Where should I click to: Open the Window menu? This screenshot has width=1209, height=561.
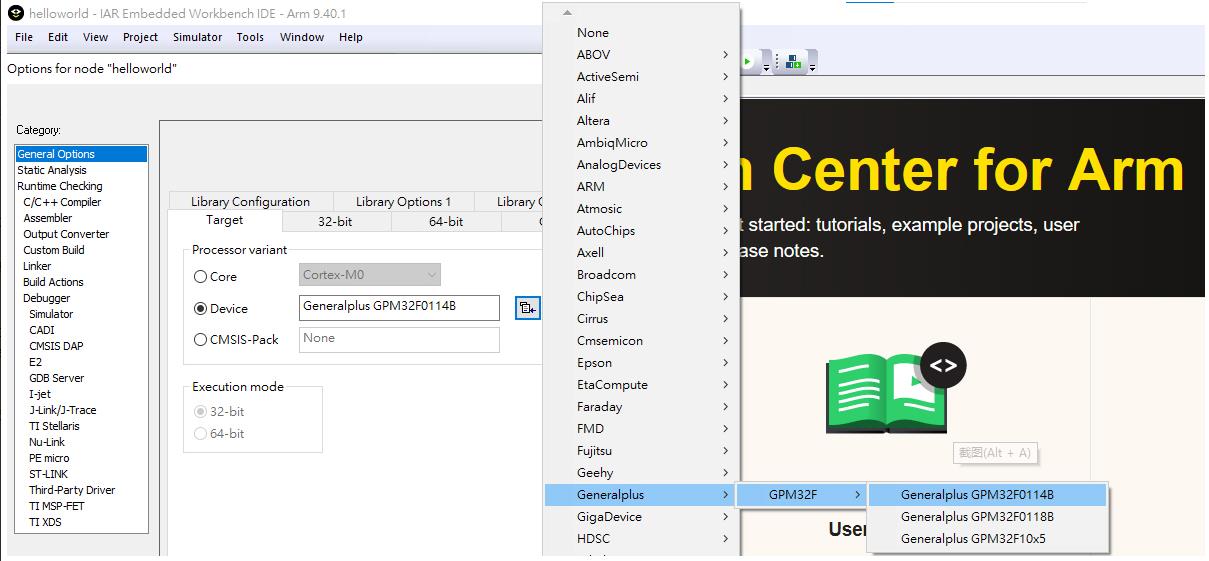click(301, 37)
